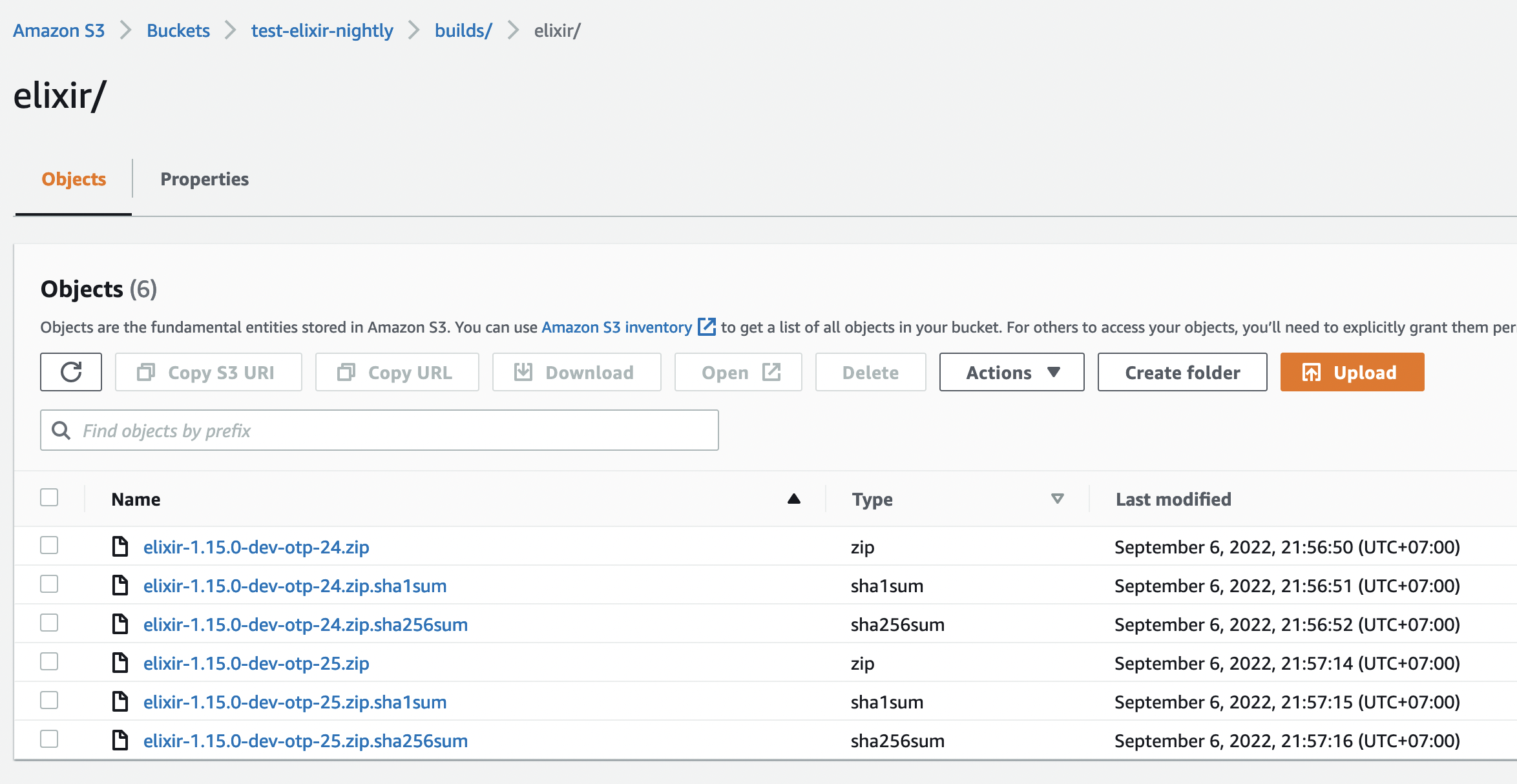This screenshot has height=784, width=1517.
Task: Select checkbox for elixir-1.15.0-dev-otp-25.zip
Action: pos(49,662)
